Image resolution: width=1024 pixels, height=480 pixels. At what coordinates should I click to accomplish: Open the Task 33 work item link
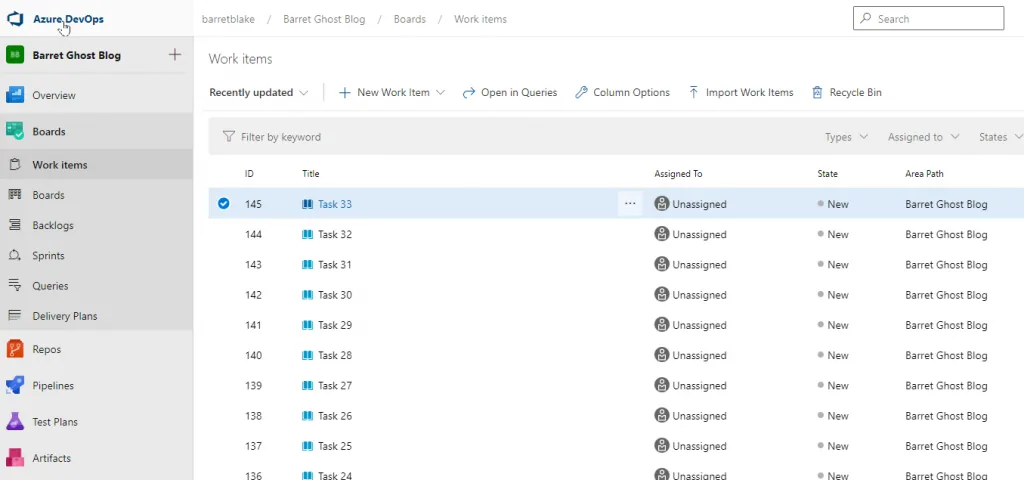point(335,204)
